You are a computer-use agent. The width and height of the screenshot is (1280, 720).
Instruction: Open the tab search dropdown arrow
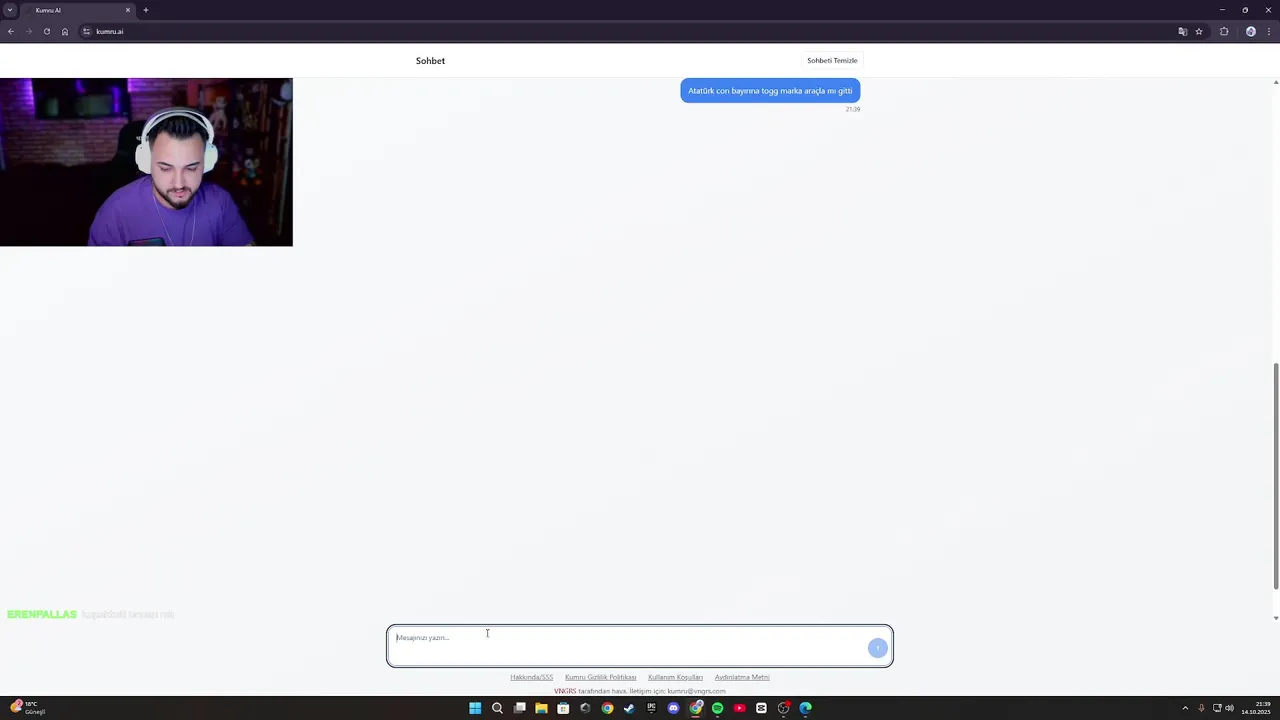[x=10, y=10]
